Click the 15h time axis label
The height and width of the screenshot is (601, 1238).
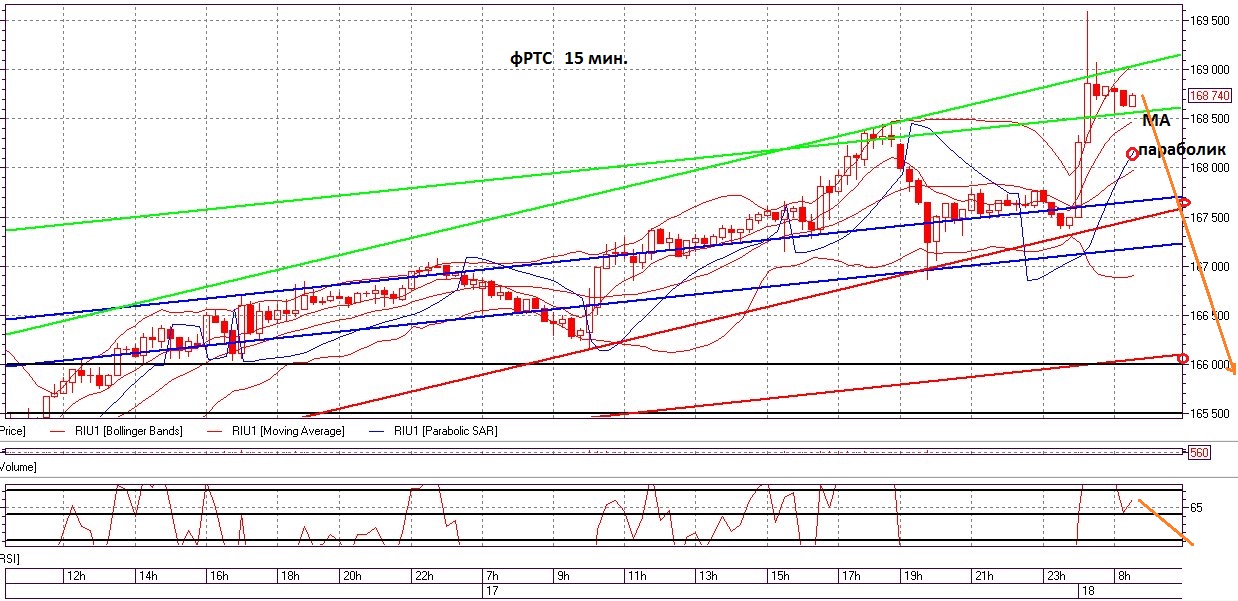[x=780, y=576]
